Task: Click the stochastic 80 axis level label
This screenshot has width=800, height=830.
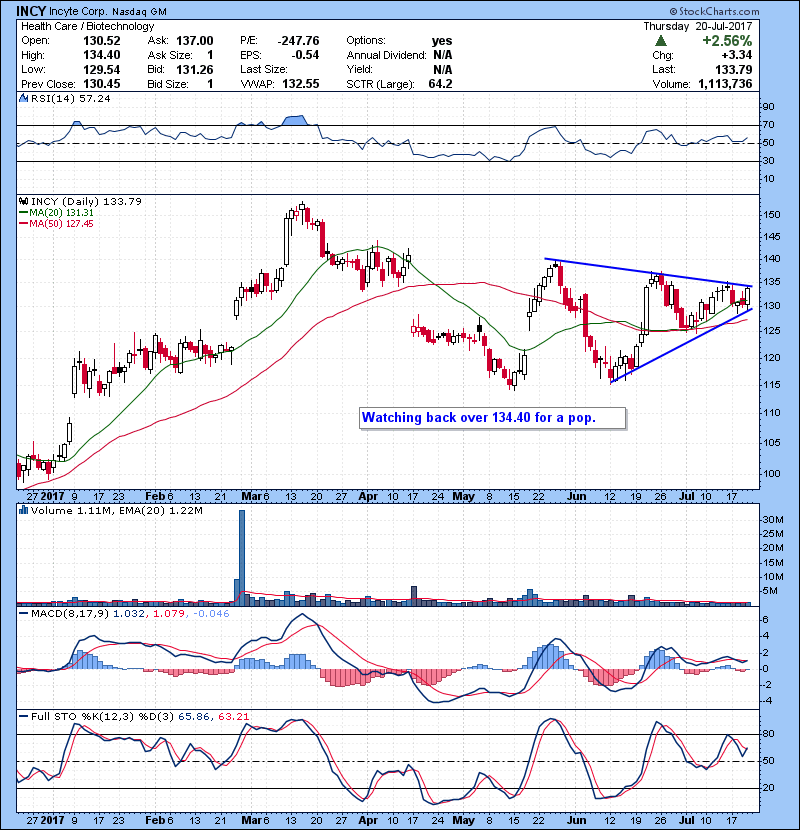Action: 768,734
